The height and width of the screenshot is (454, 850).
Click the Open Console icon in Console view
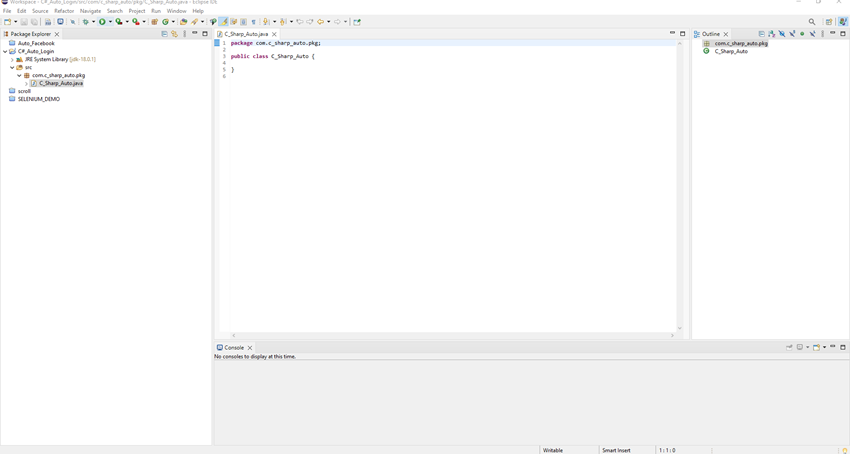click(816, 347)
